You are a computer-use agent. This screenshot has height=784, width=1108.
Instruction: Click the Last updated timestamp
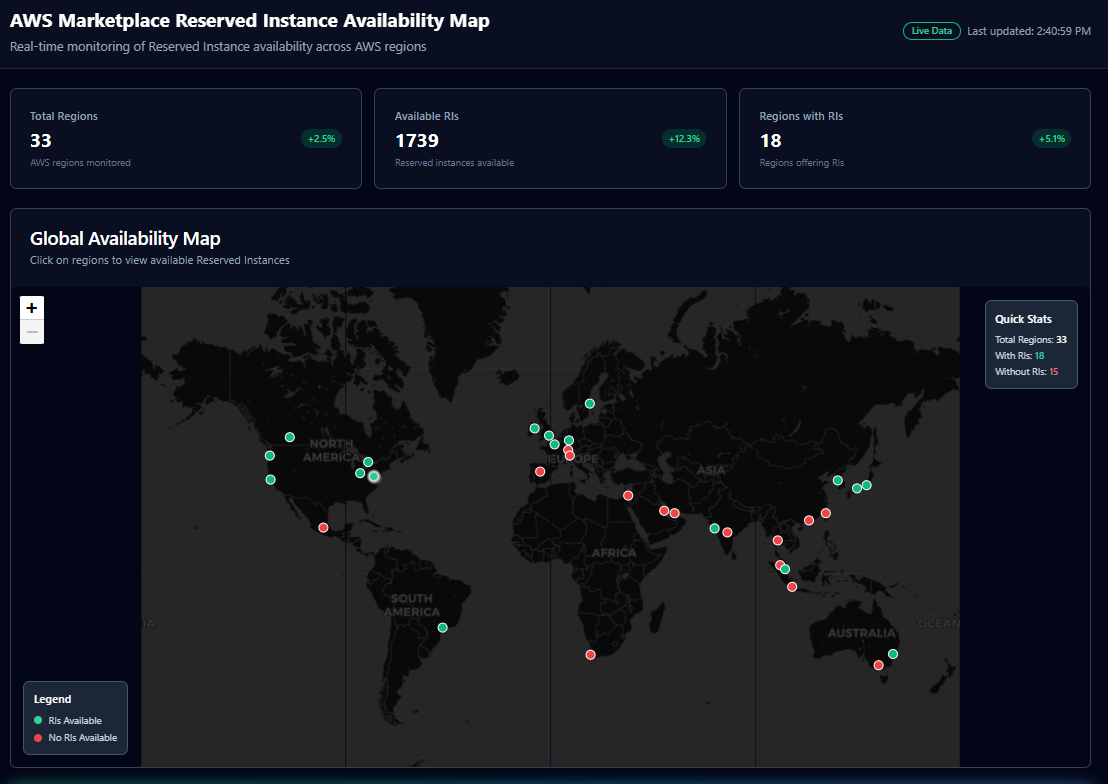point(1029,31)
